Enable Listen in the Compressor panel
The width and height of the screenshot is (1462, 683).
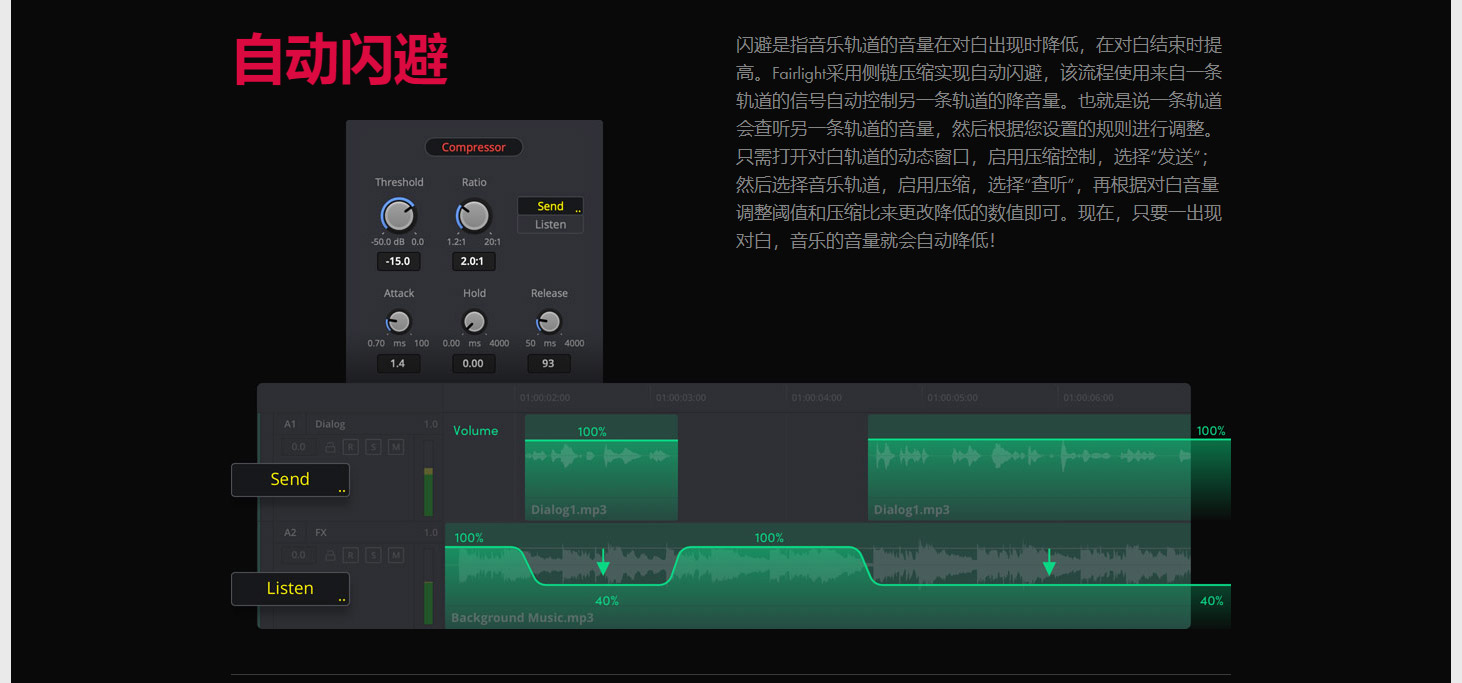point(550,225)
